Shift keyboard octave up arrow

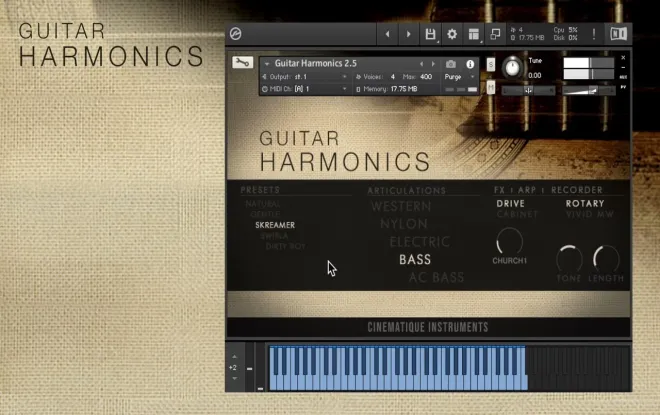234,357
